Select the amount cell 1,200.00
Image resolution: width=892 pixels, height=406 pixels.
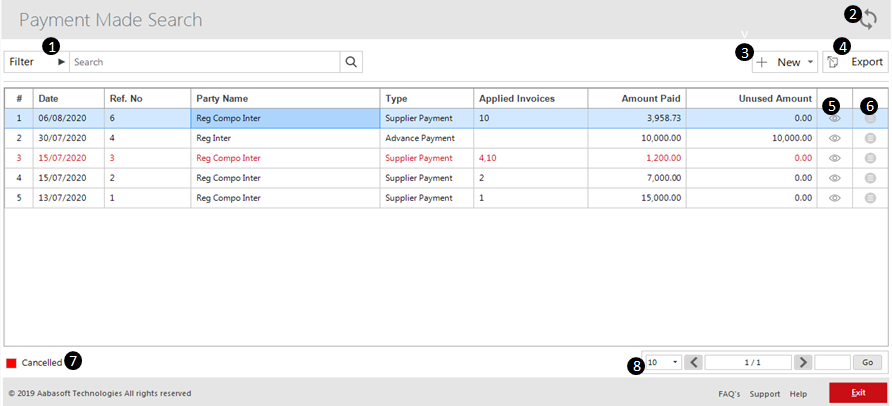[637, 158]
